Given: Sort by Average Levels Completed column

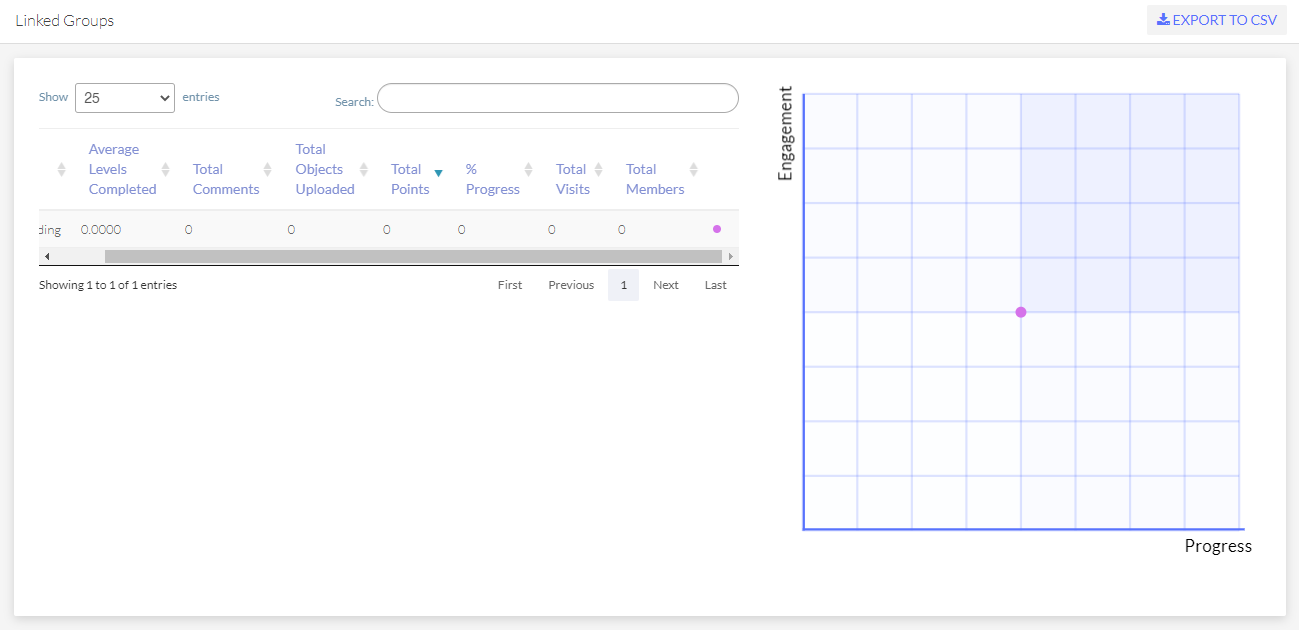Looking at the screenshot, I should pyautogui.click(x=122, y=169).
